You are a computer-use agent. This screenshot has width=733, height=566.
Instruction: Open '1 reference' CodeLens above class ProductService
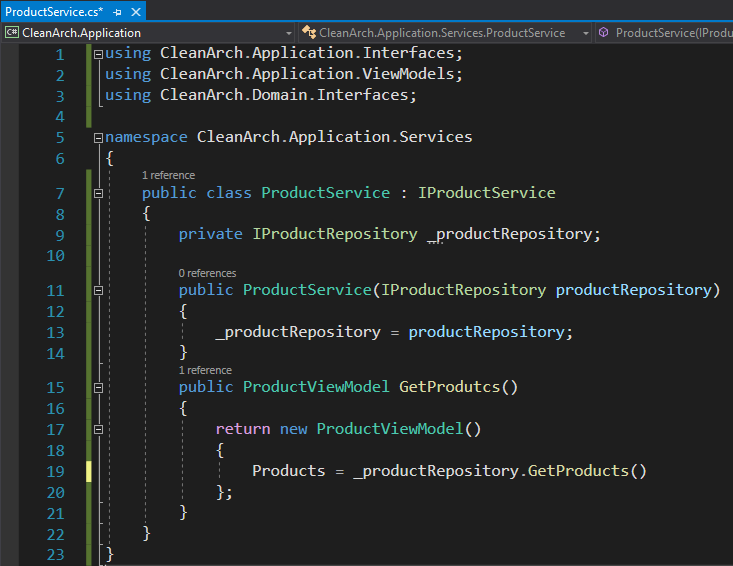pos(168,175)
